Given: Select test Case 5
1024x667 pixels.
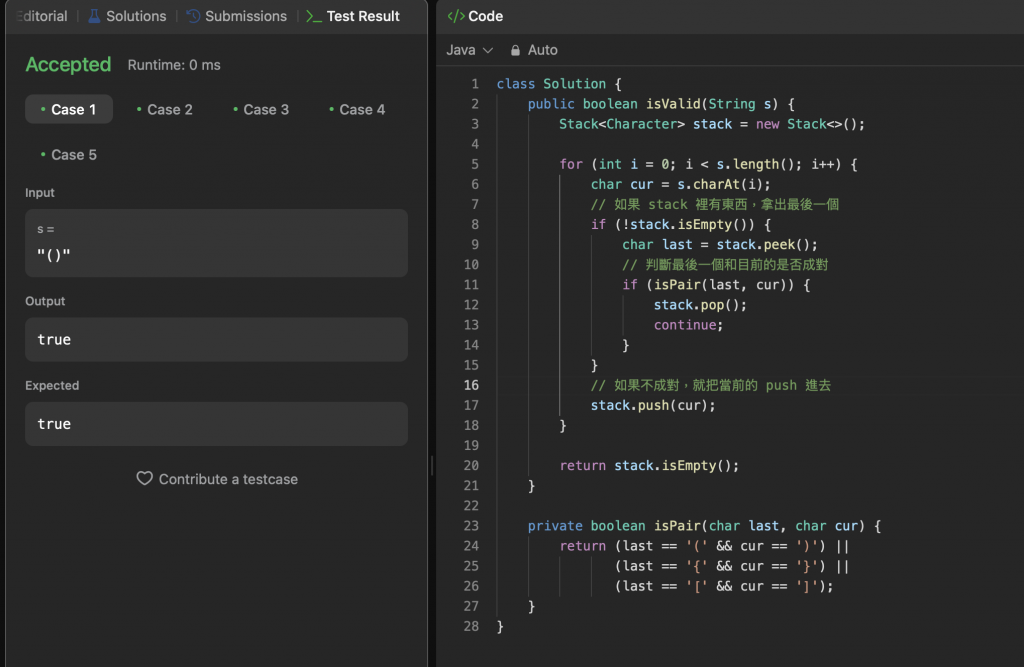Looking at the screenshot, I should pos(69,155).
